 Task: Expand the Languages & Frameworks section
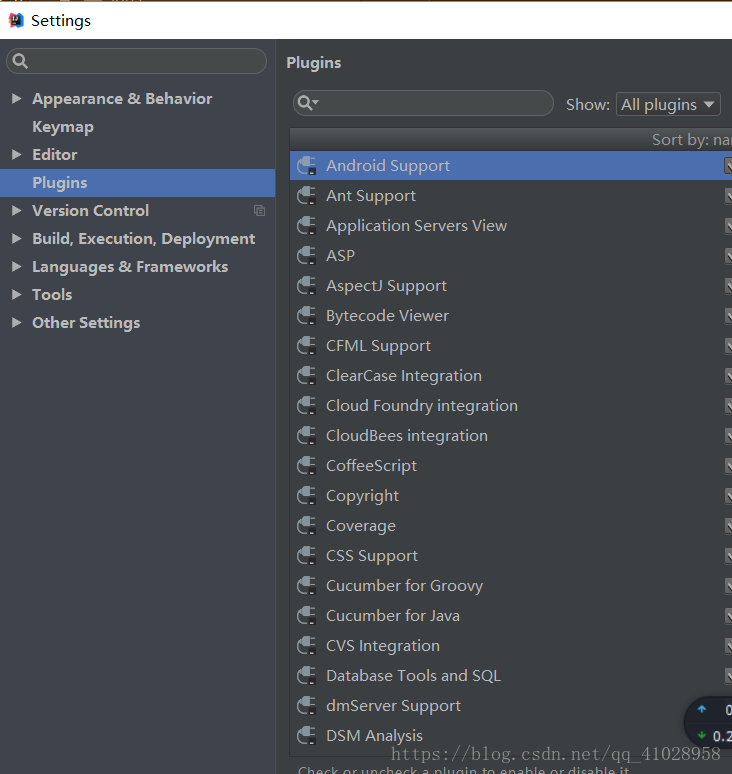(x=16, y=267)
